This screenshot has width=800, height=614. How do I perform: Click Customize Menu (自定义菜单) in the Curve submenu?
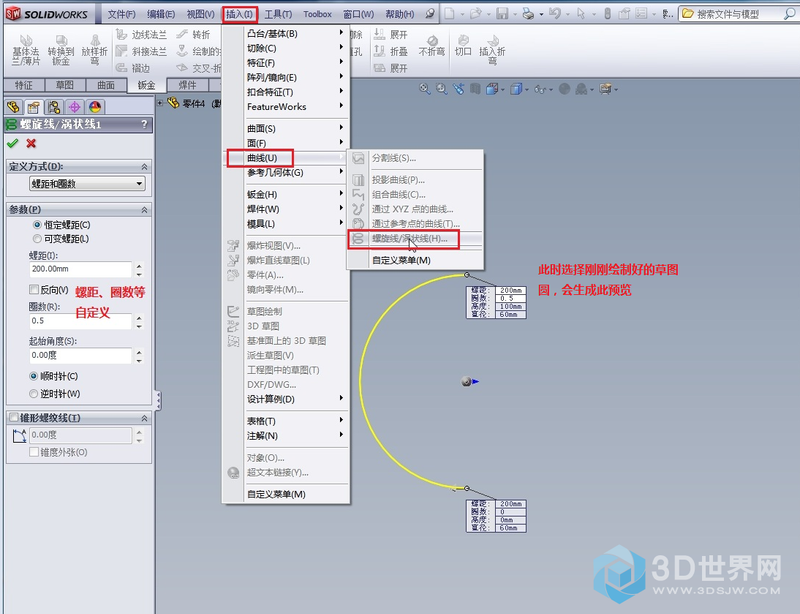[x=401, y=260]
